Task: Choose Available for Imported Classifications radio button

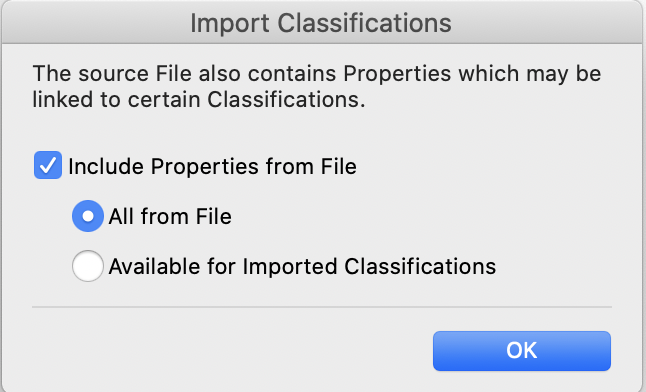Action: [x=87, y=266]
